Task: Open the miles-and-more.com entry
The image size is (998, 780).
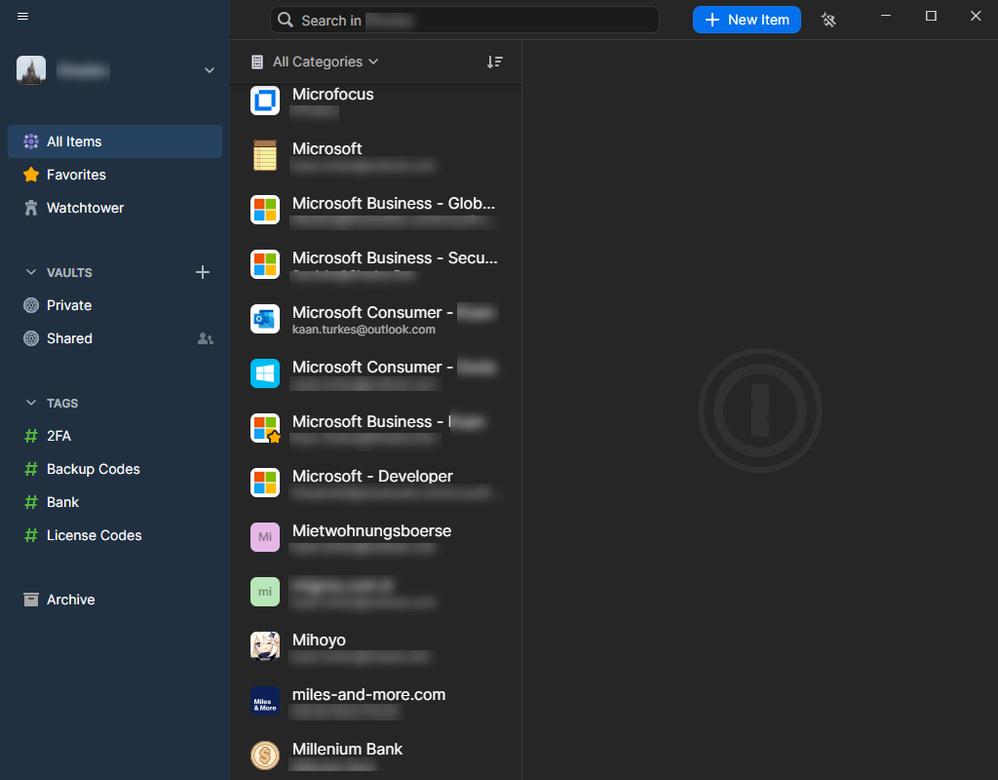Action: click(368, 695)
